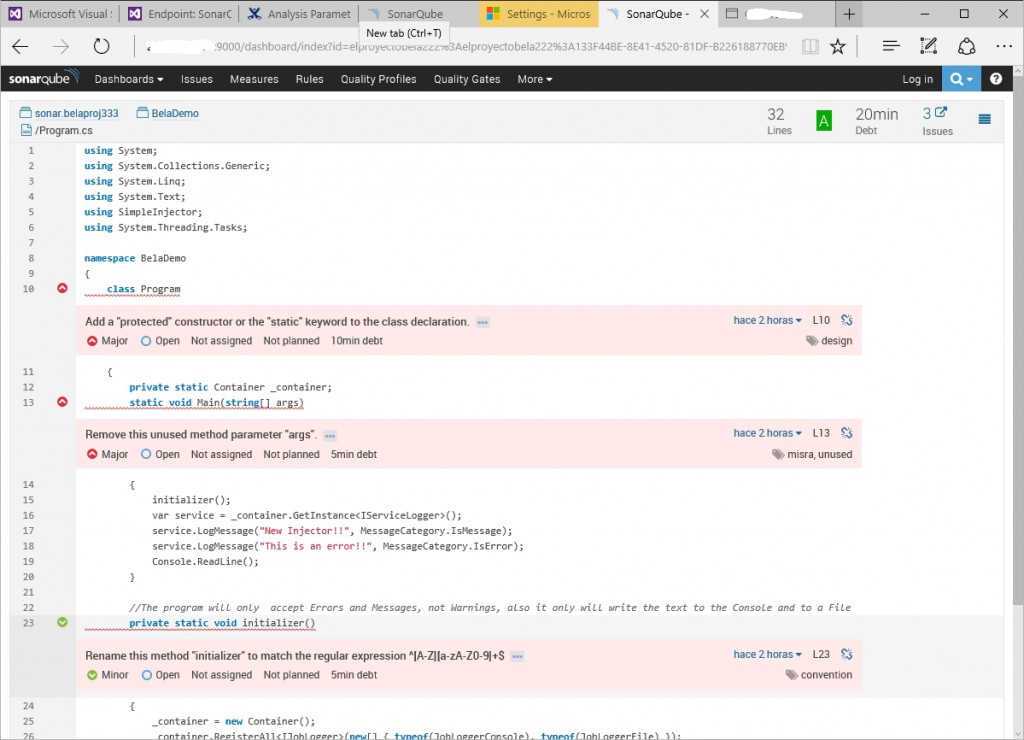This screenshot has height=740, width=1024.
Task: Open the browser Hub panel
Action: pyautogui.click(x=891, y=46)
